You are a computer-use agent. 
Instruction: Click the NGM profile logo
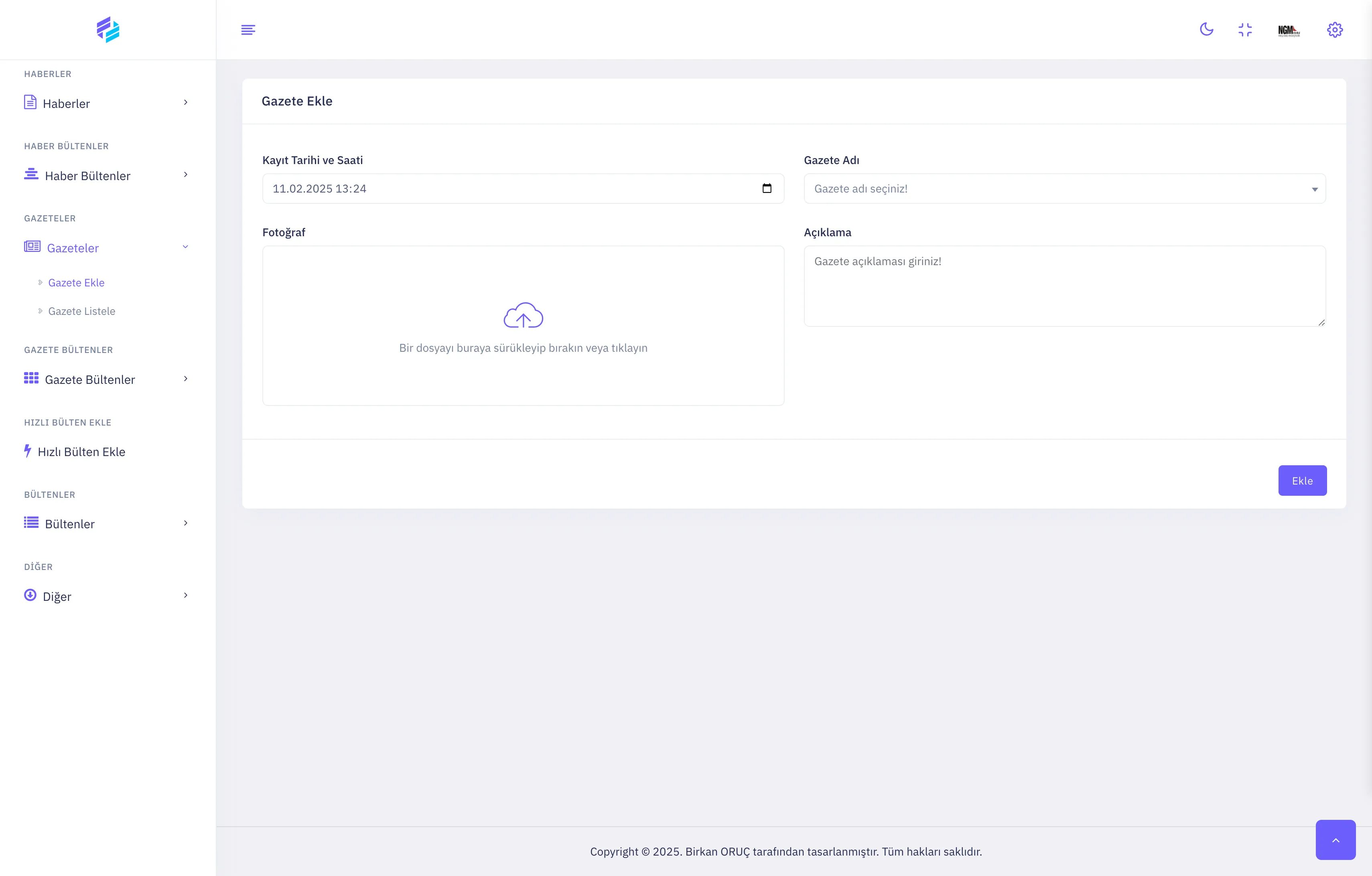point(1289,30)
